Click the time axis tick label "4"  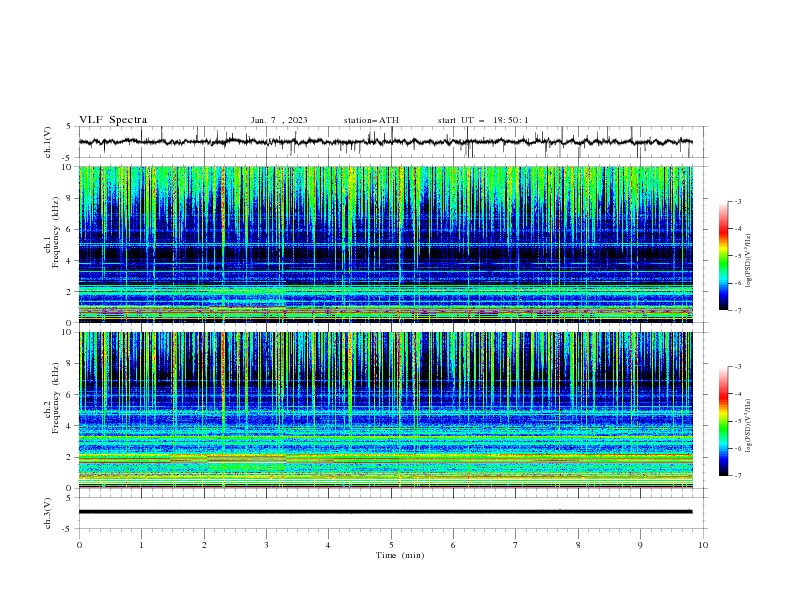coord(328,545)
